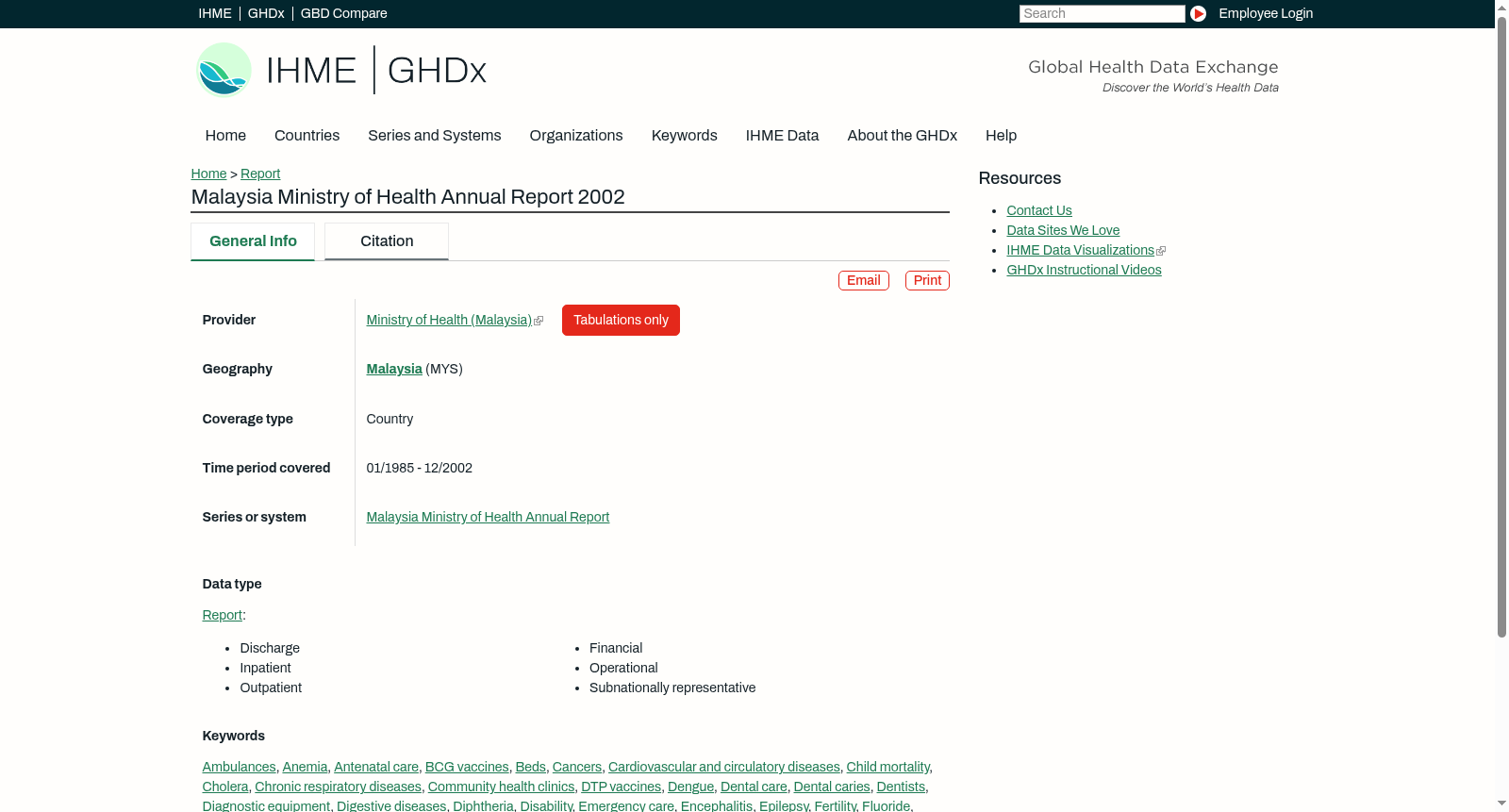
Task: Open Series and Systems menu
Action: point(435,136)
